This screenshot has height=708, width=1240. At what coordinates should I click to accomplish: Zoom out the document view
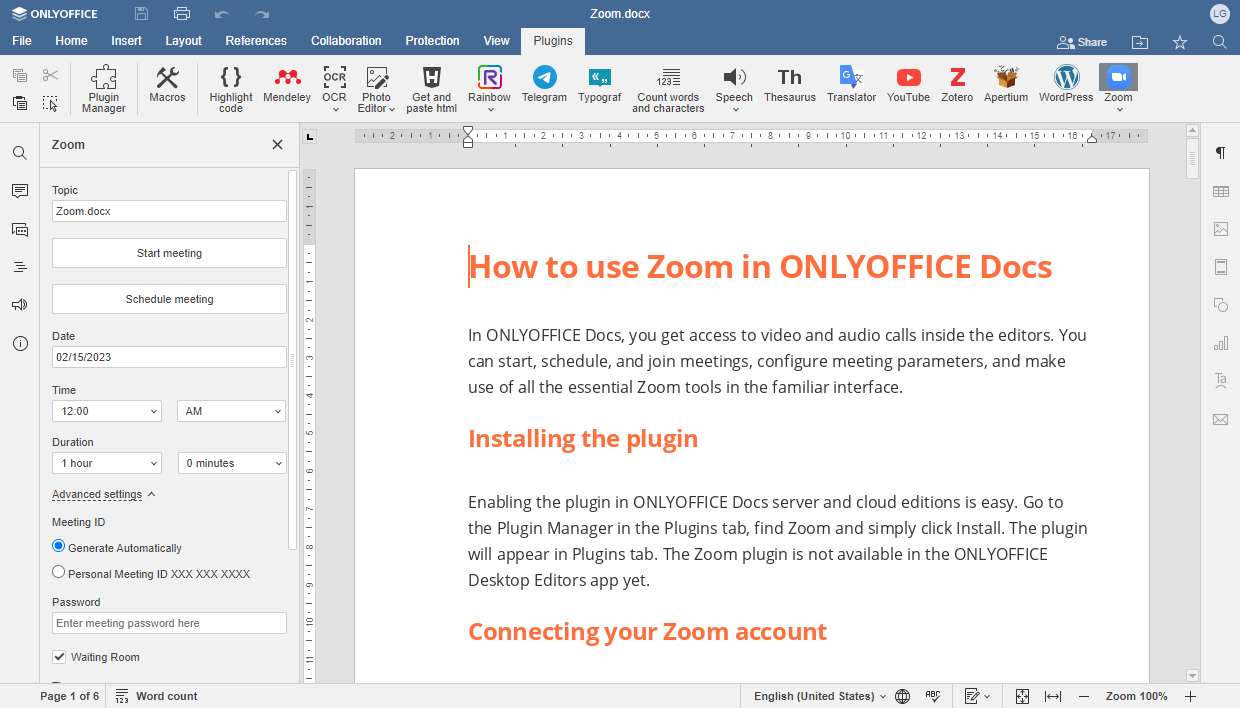click(1083, 696)
